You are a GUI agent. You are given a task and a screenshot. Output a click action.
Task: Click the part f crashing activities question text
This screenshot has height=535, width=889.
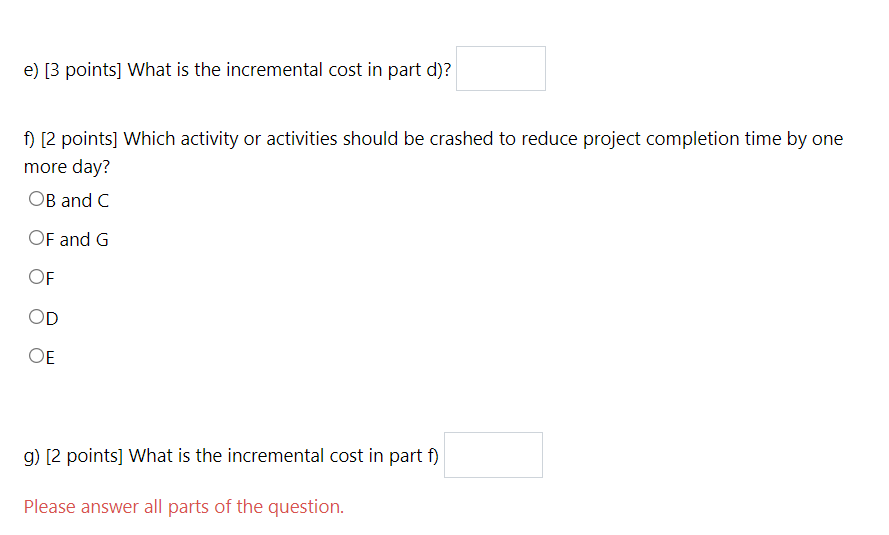coord(433,152)
